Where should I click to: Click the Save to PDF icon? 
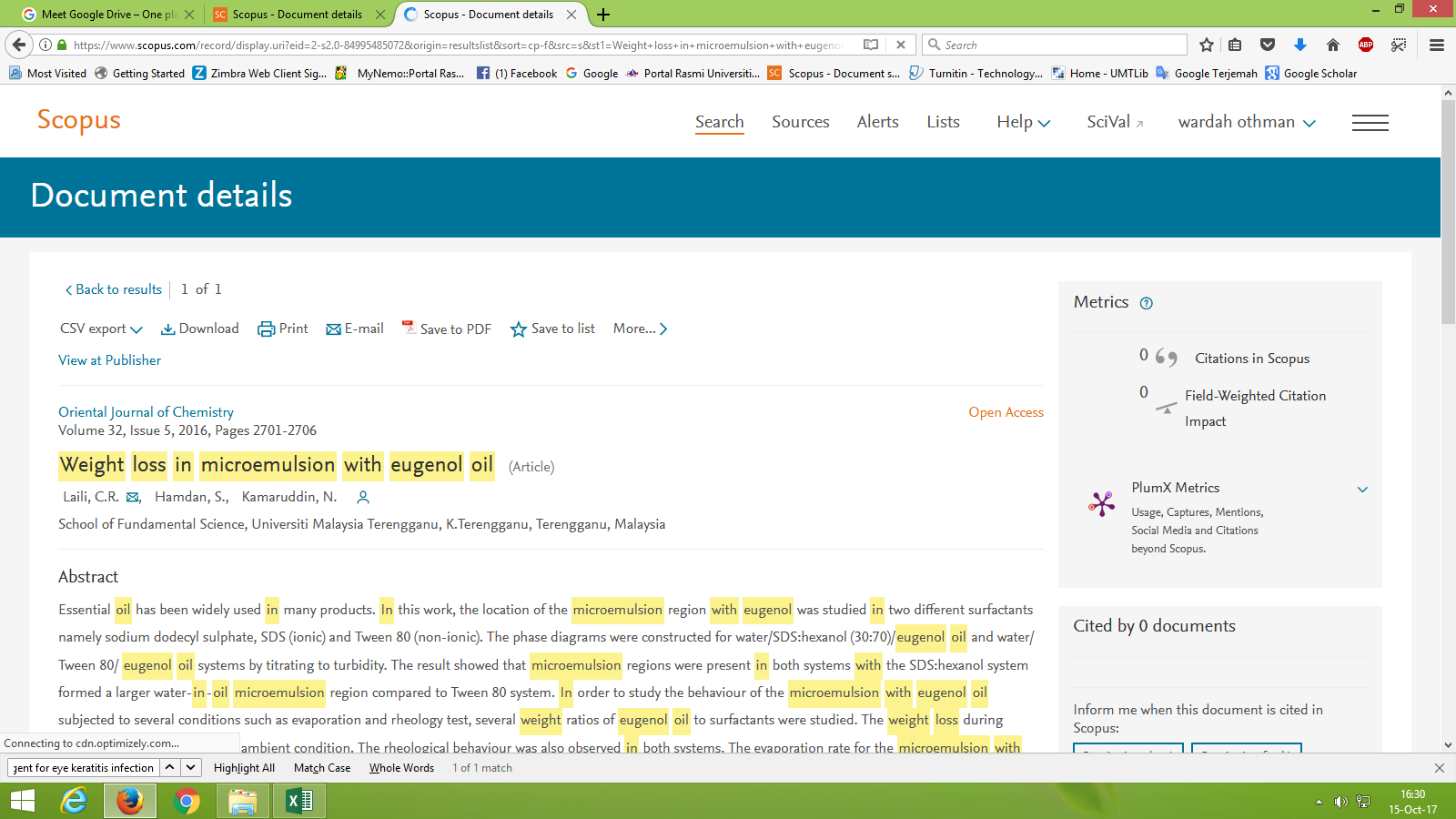coord(409,328)
